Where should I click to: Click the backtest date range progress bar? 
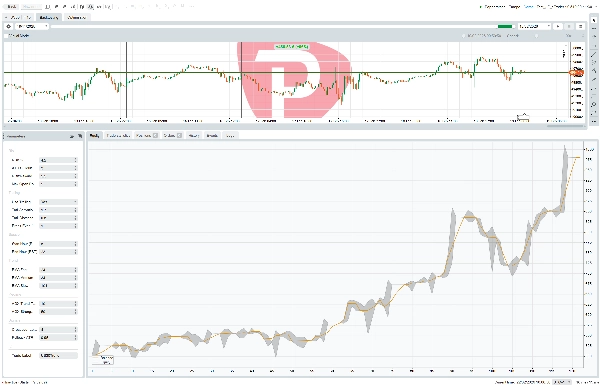[x=282, y=26]
